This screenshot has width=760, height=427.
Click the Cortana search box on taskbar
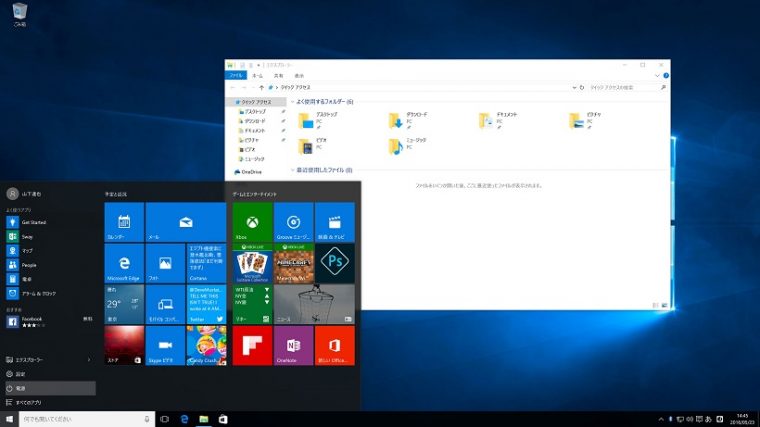pos(87,419)
